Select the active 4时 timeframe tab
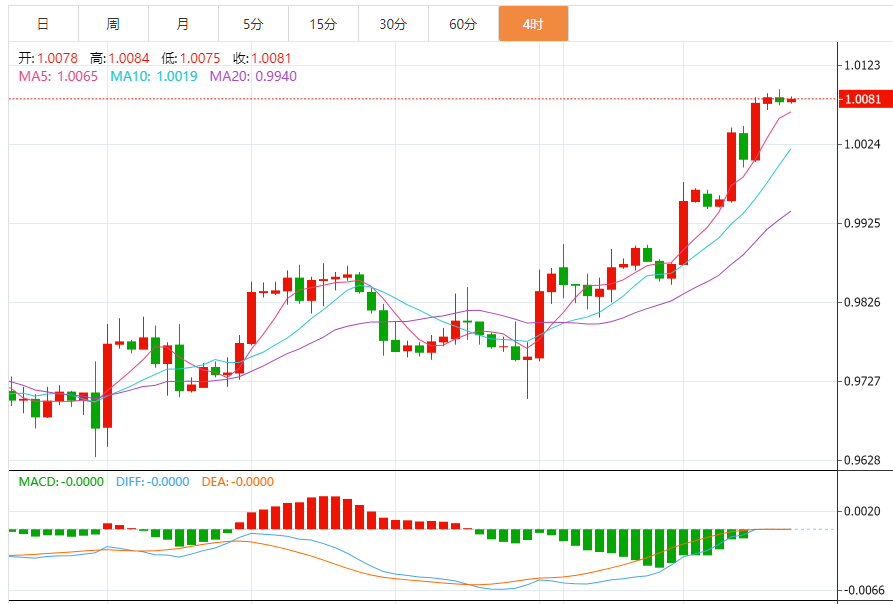Image resolution: width=893 pixels, height=604 pixels. [x=534, y=23]
